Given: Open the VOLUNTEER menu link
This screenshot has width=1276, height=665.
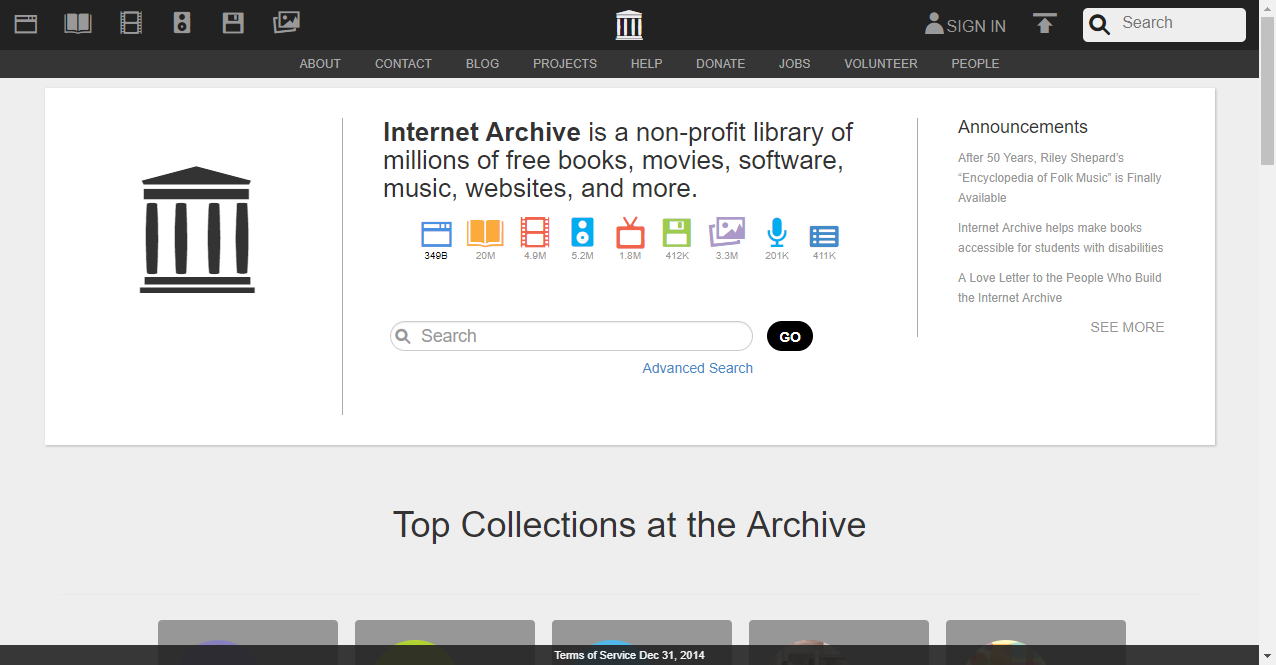Looking at the screenshot, I should [x=880, y=64].
